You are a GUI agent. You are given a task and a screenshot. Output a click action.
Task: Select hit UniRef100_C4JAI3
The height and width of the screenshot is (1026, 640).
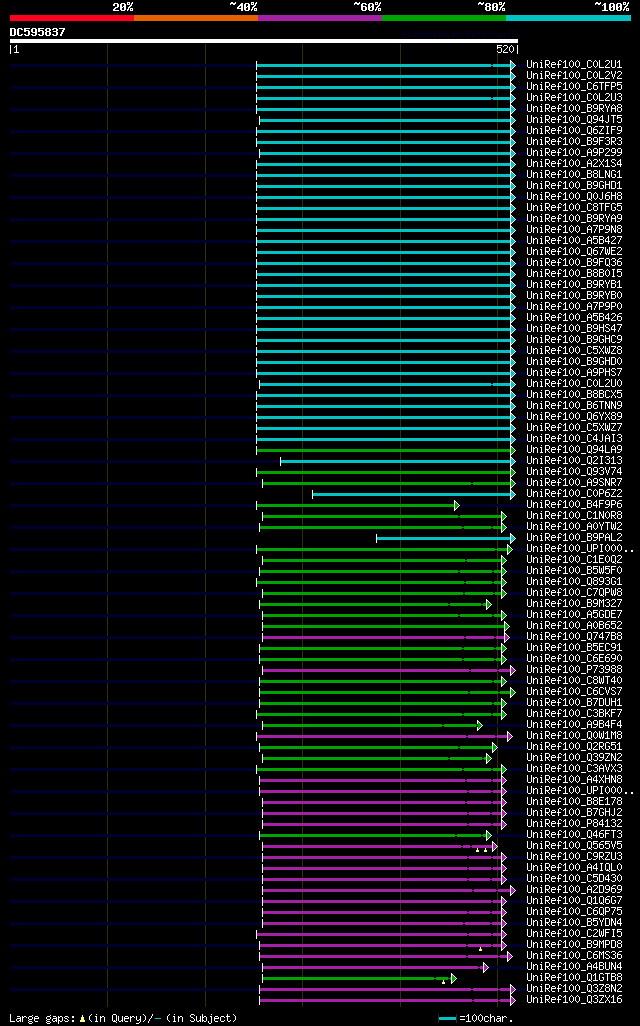pos(574,438)
